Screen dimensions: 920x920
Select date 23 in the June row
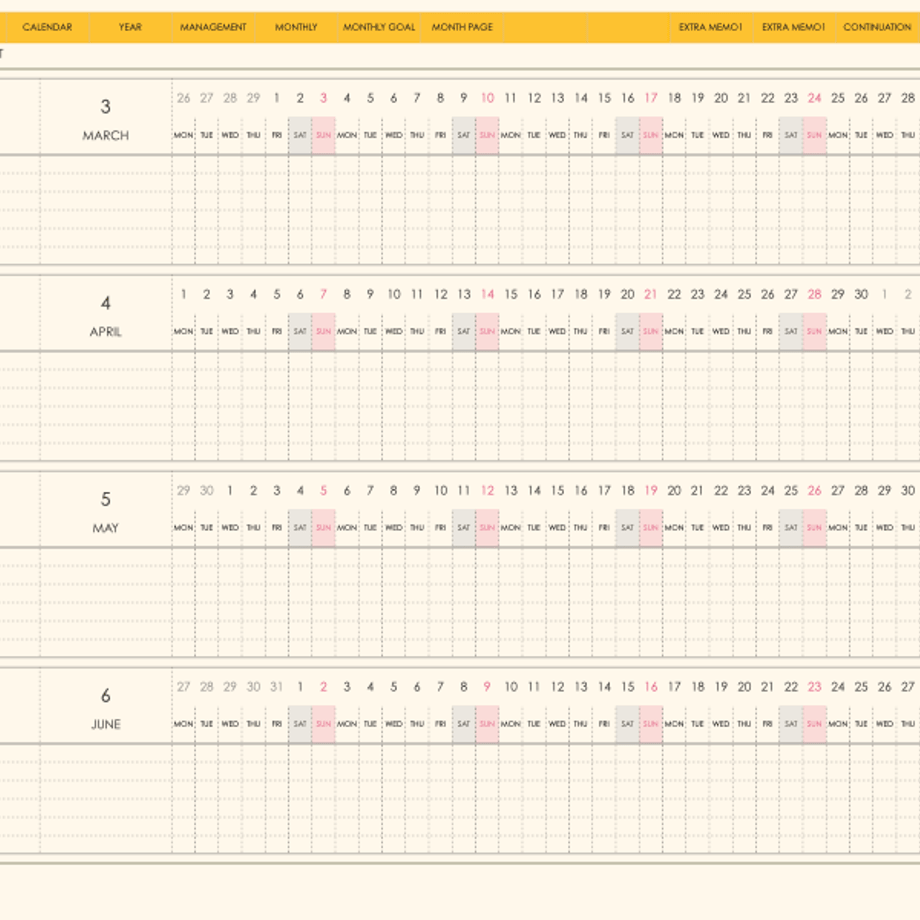(814, 687)
